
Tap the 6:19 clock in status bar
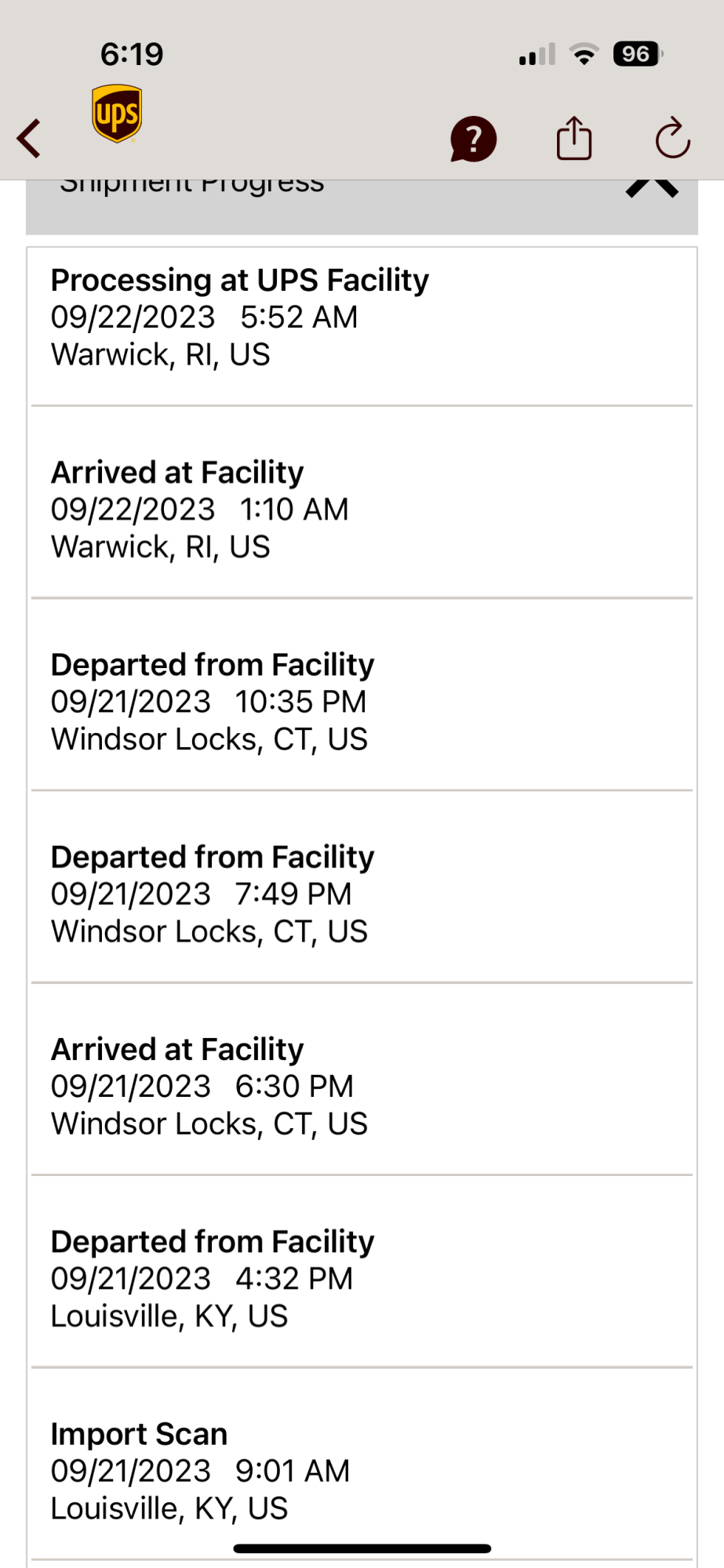[132, 54]
